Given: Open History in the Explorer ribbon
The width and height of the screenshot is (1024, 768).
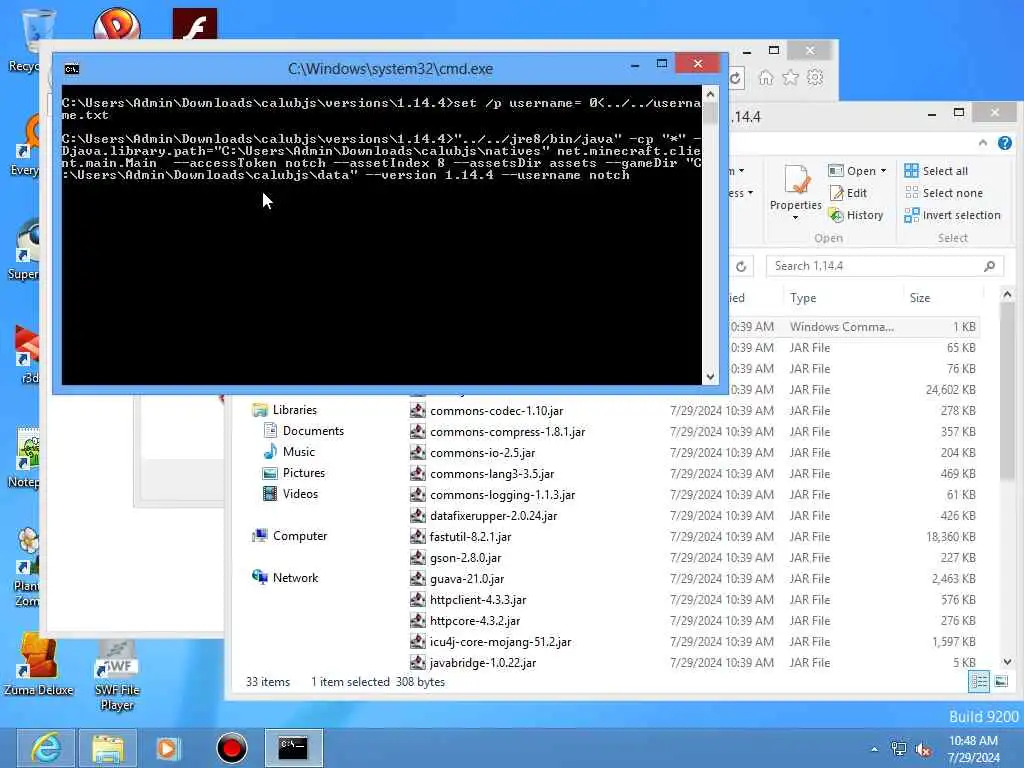Looking at the screenshot, I should click(856, 215).
